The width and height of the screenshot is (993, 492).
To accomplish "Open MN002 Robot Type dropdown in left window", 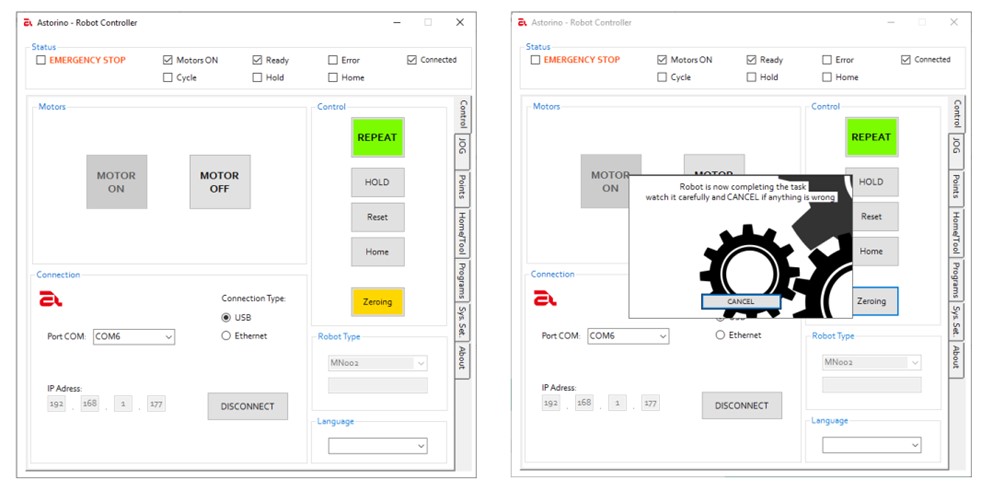I will 377,363.
